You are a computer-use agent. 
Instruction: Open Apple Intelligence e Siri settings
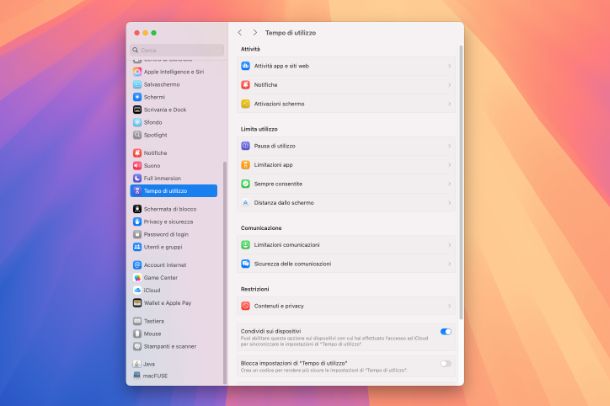coord(173,71)
